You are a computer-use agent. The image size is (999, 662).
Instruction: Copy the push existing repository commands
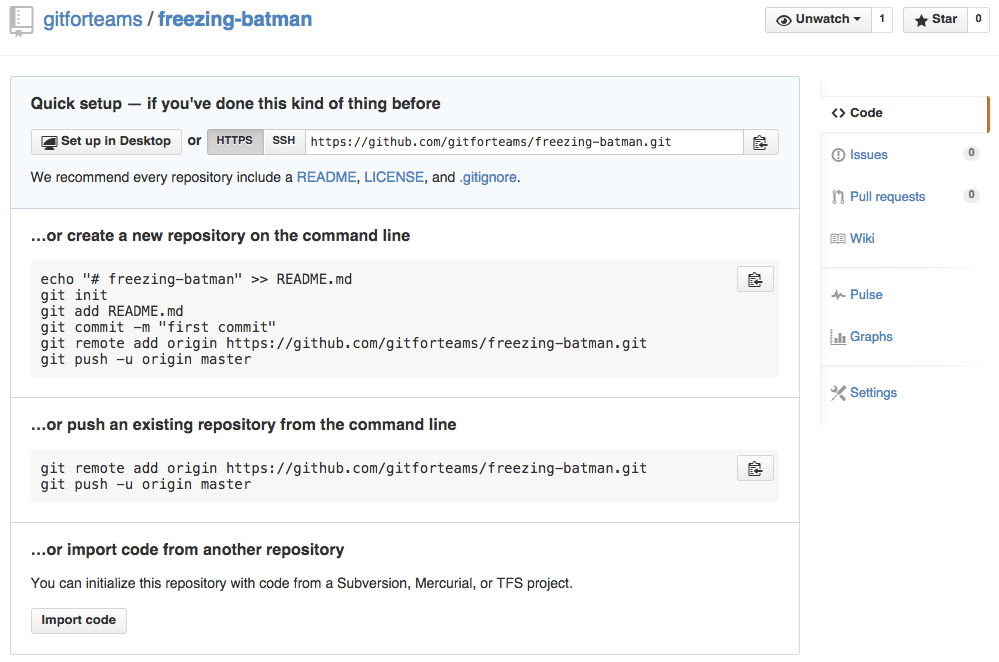[x=755, y=467]
